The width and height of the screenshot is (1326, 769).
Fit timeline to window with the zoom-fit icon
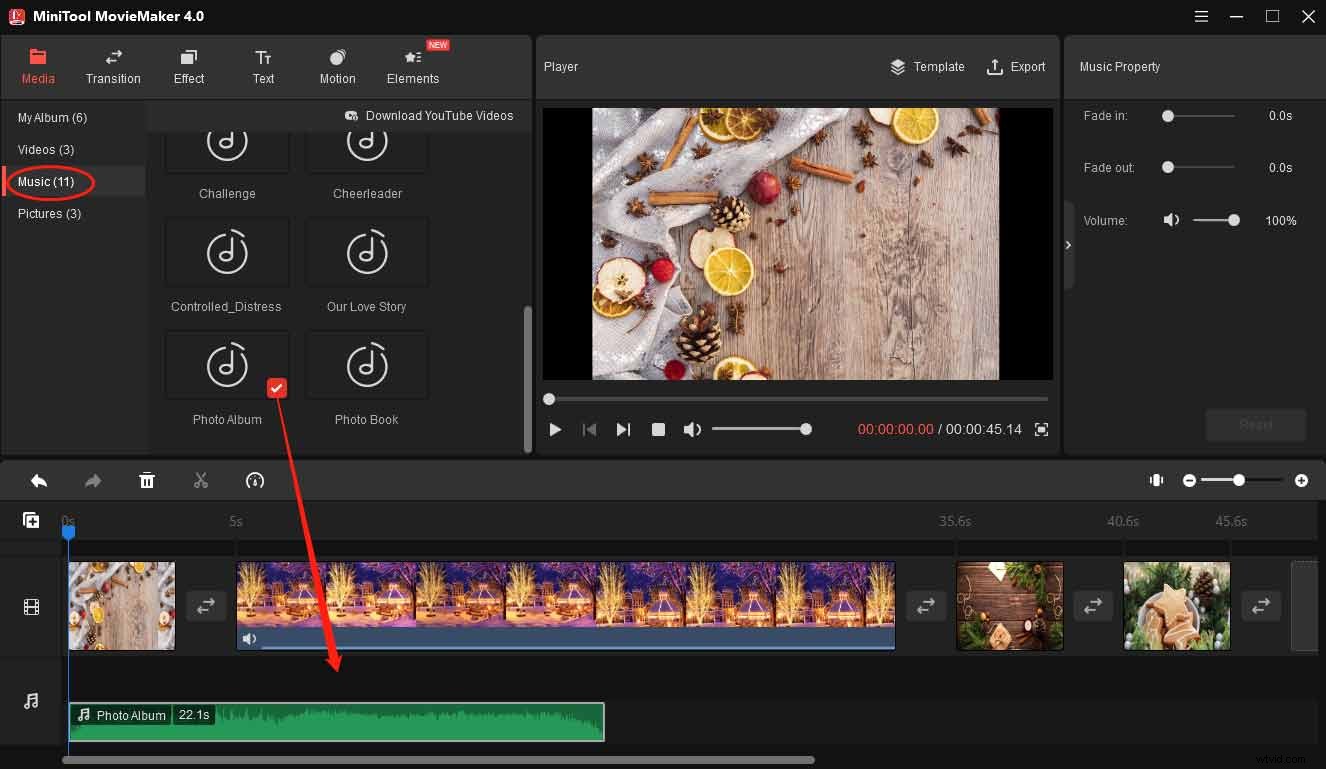(x=1156, y=480)
